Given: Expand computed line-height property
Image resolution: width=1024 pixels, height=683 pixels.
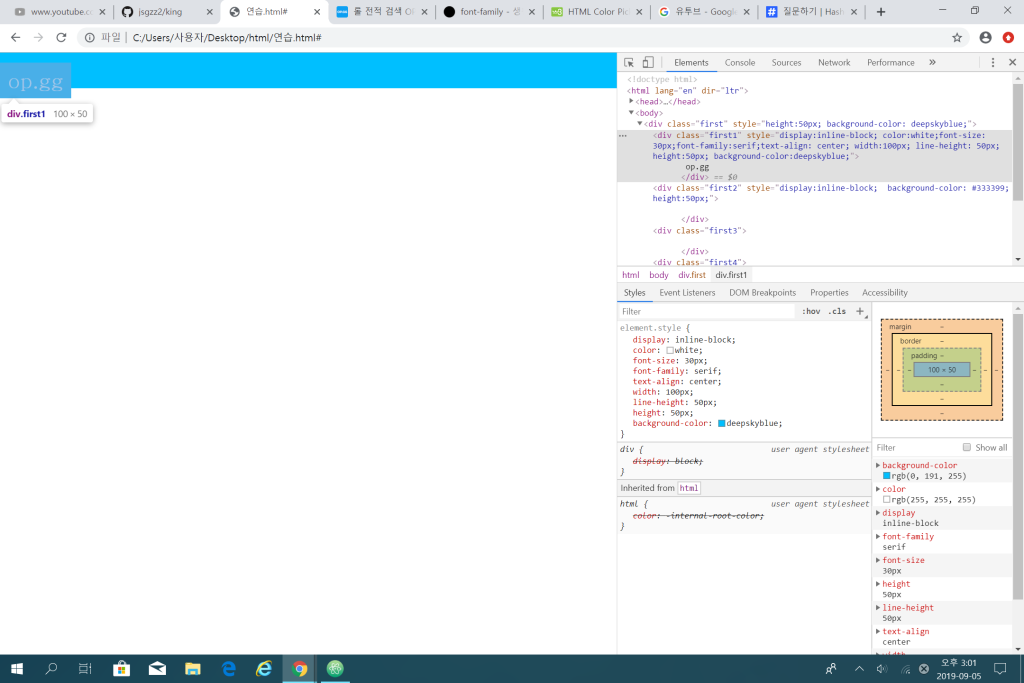Looking at the screenshot, I should tap(878, 607).
